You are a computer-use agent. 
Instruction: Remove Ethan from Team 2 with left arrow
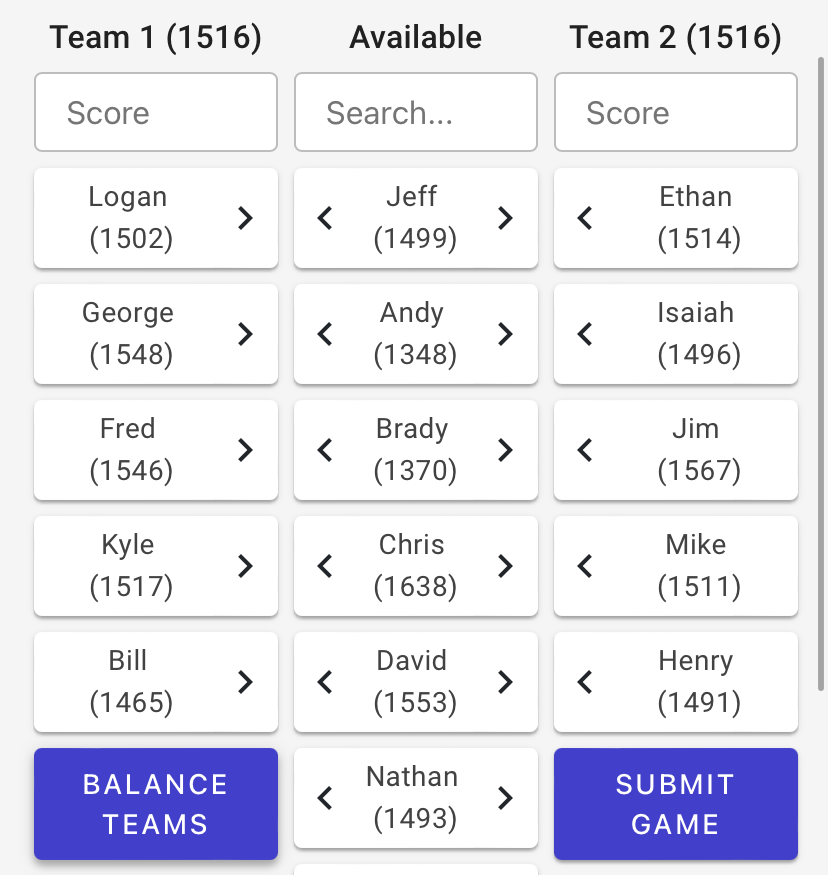tap(585, 218)
